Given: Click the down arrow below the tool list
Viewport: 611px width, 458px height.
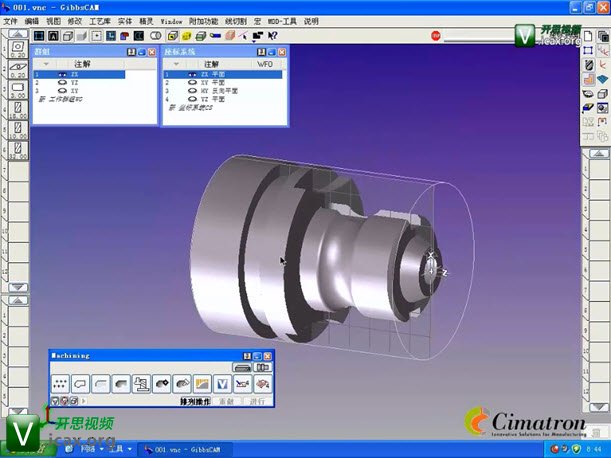Looking at the screenshot, I should pos(18,288).
